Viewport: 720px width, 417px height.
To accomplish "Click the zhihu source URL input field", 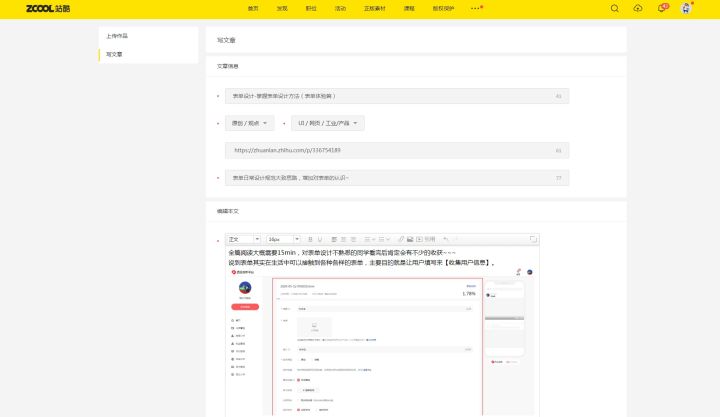I will [x=395, y=150].
